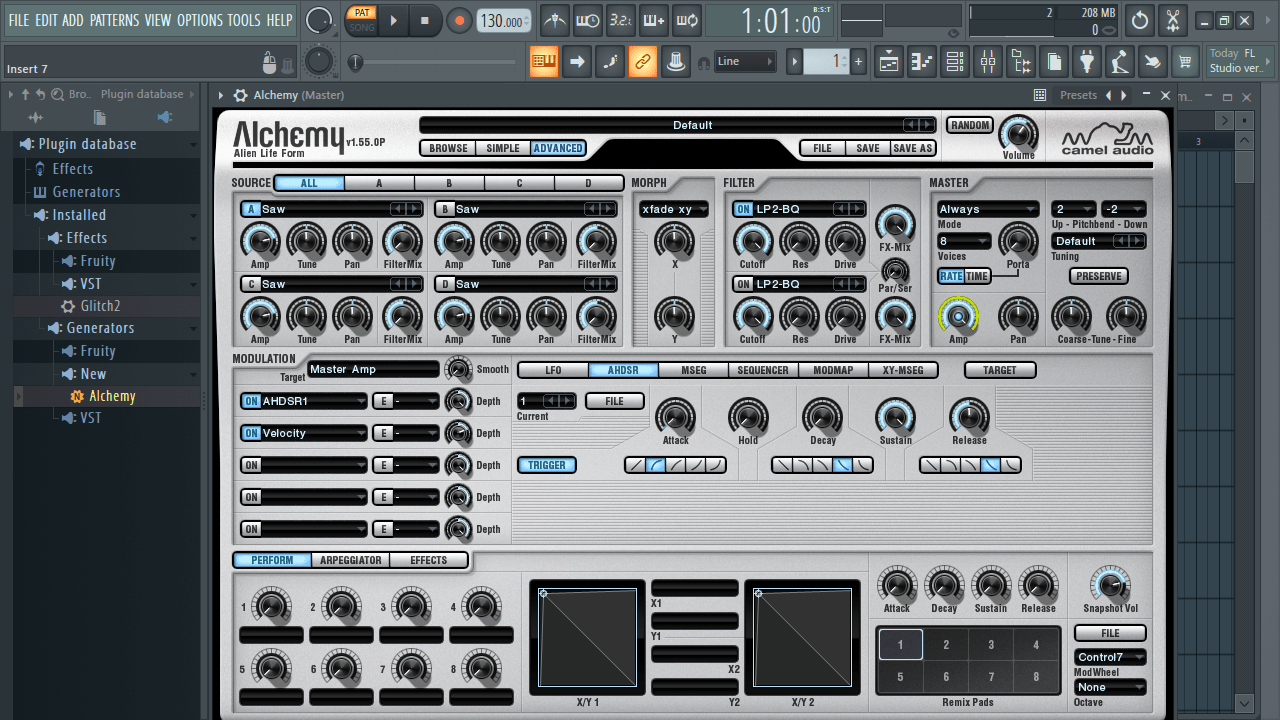The height and width of the screenshot is (720, 1280).
Task: Open the audio editor scissors icon
Action: coord(1174,20)
